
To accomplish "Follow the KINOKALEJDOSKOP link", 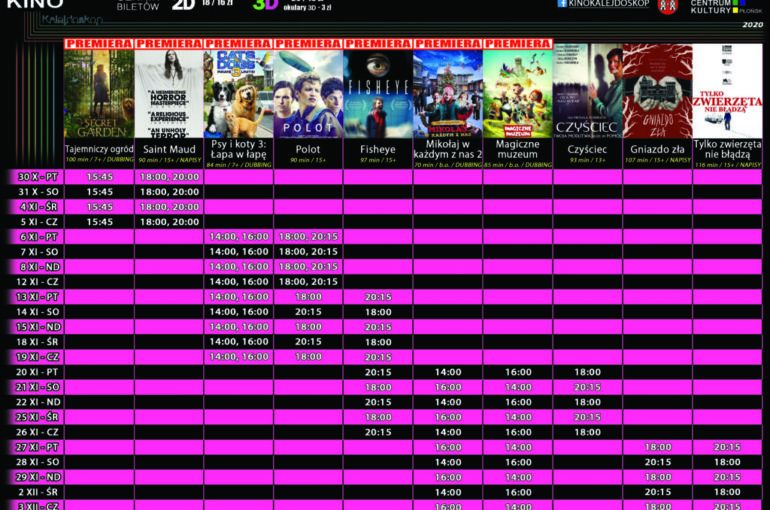I will coord(609,3).
